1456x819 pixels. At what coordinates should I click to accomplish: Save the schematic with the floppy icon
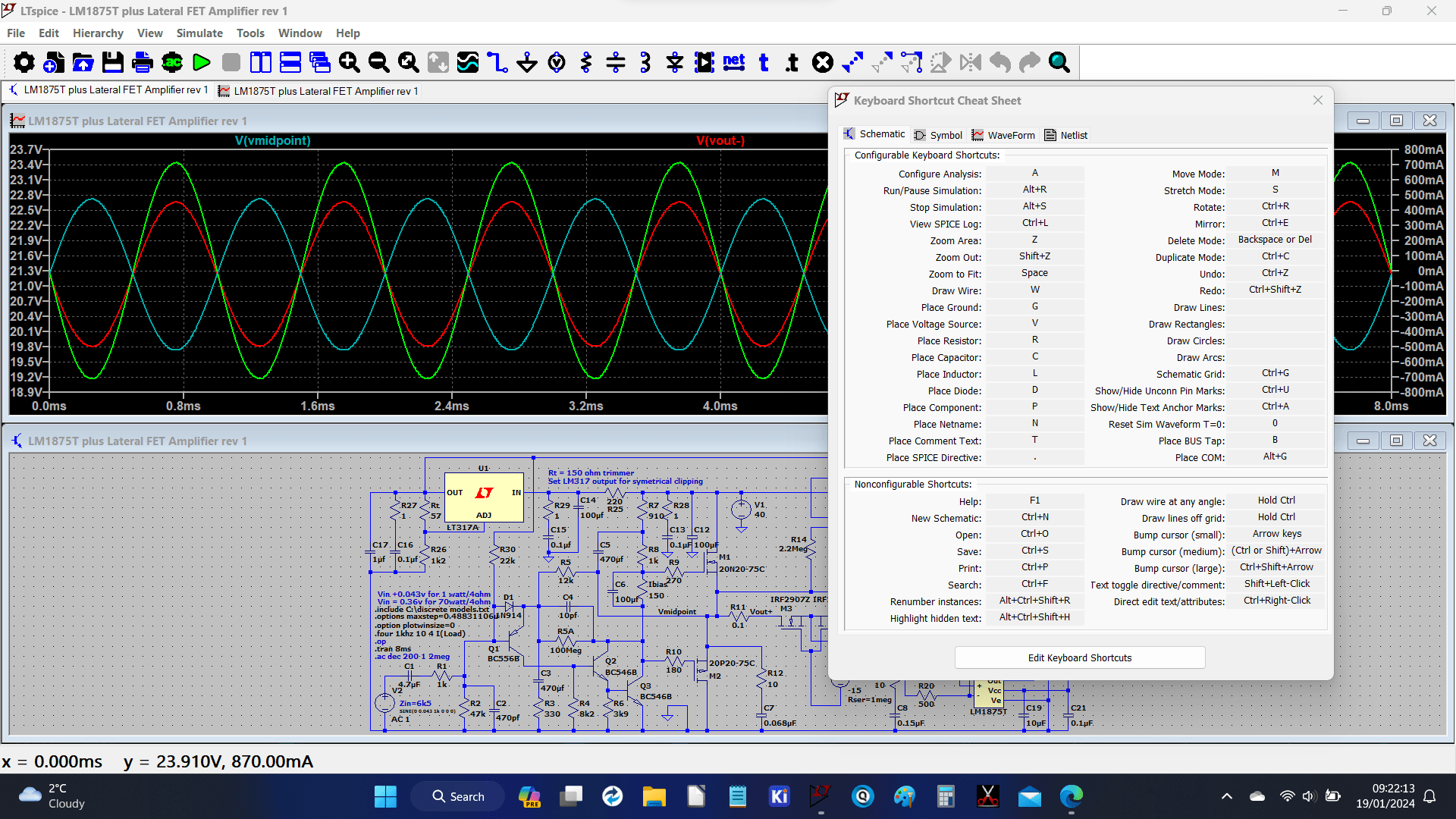click(x=113, y=62)
